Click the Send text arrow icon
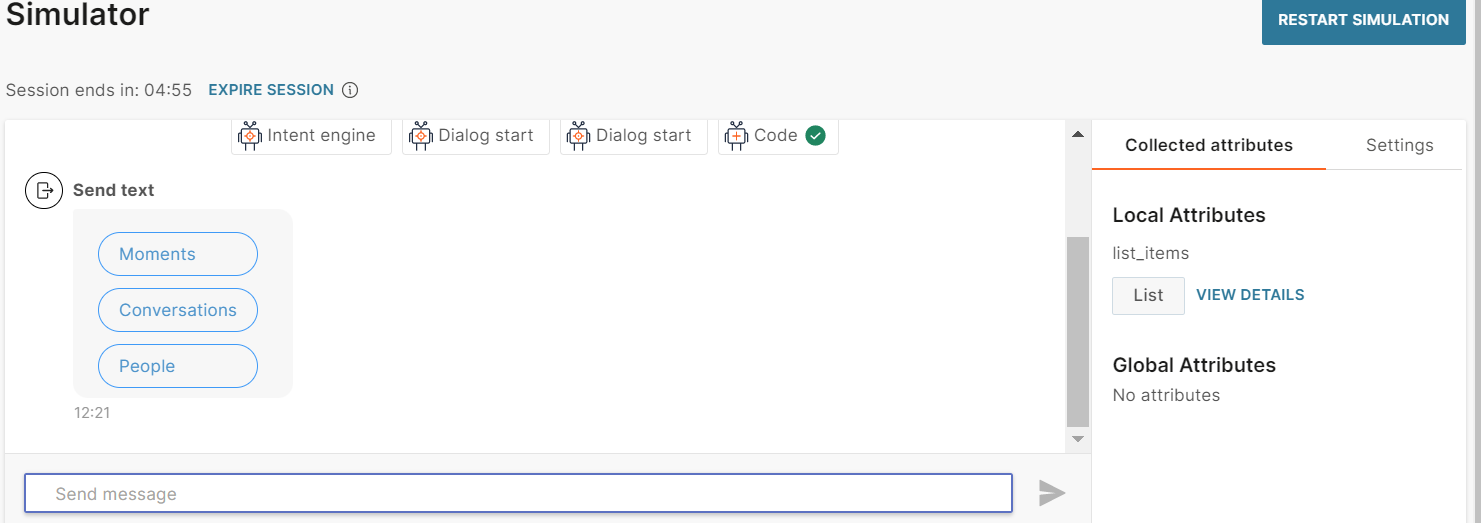 point(44,190)
